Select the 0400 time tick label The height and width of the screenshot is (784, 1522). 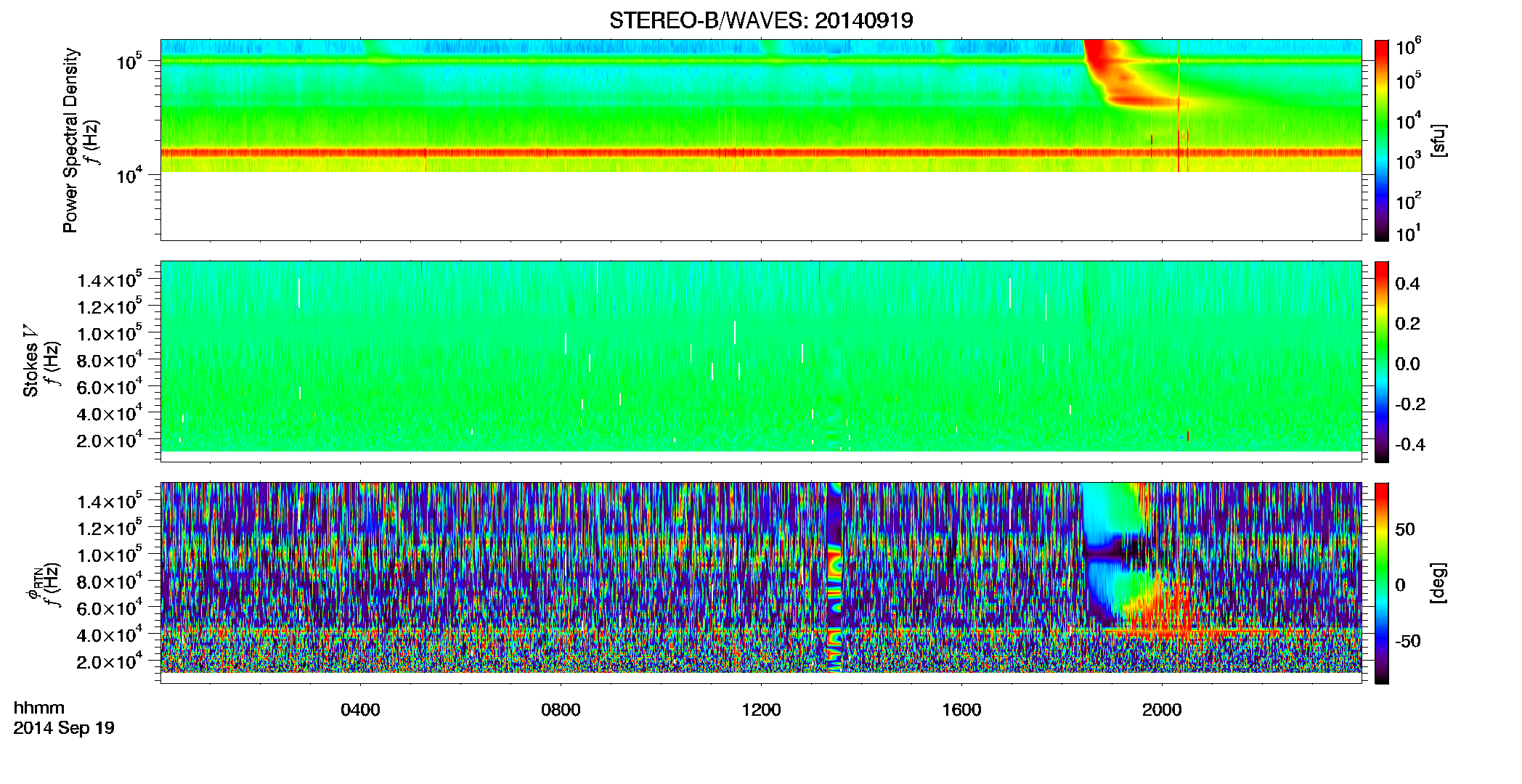click(360, 709)
